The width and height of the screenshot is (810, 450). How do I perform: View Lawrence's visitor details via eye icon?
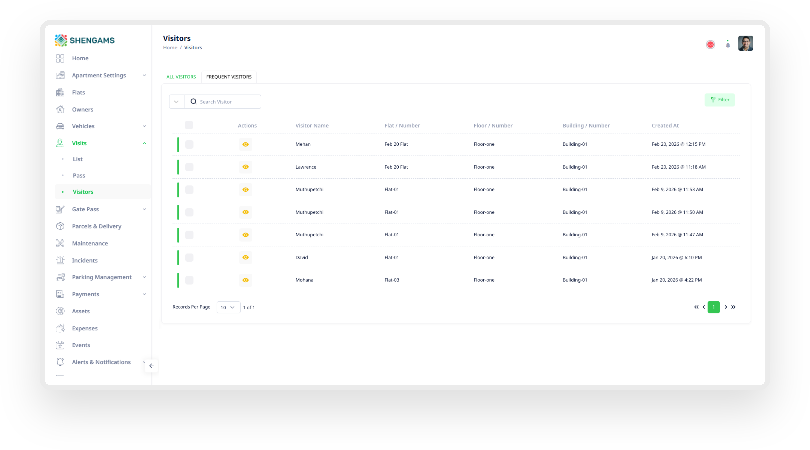point(245,167)
